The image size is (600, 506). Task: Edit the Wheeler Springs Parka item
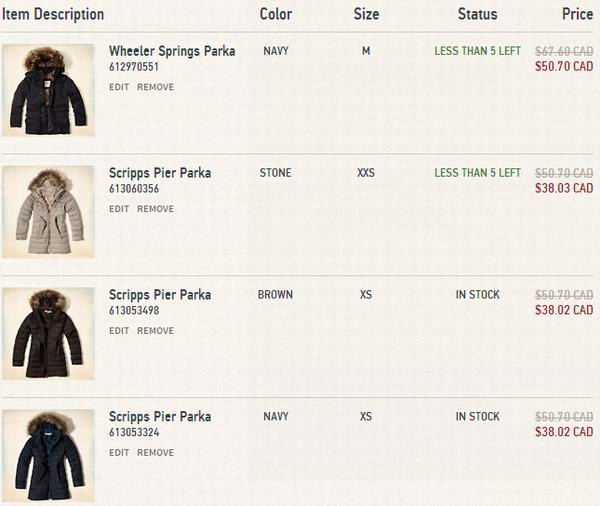click(119, 87)
